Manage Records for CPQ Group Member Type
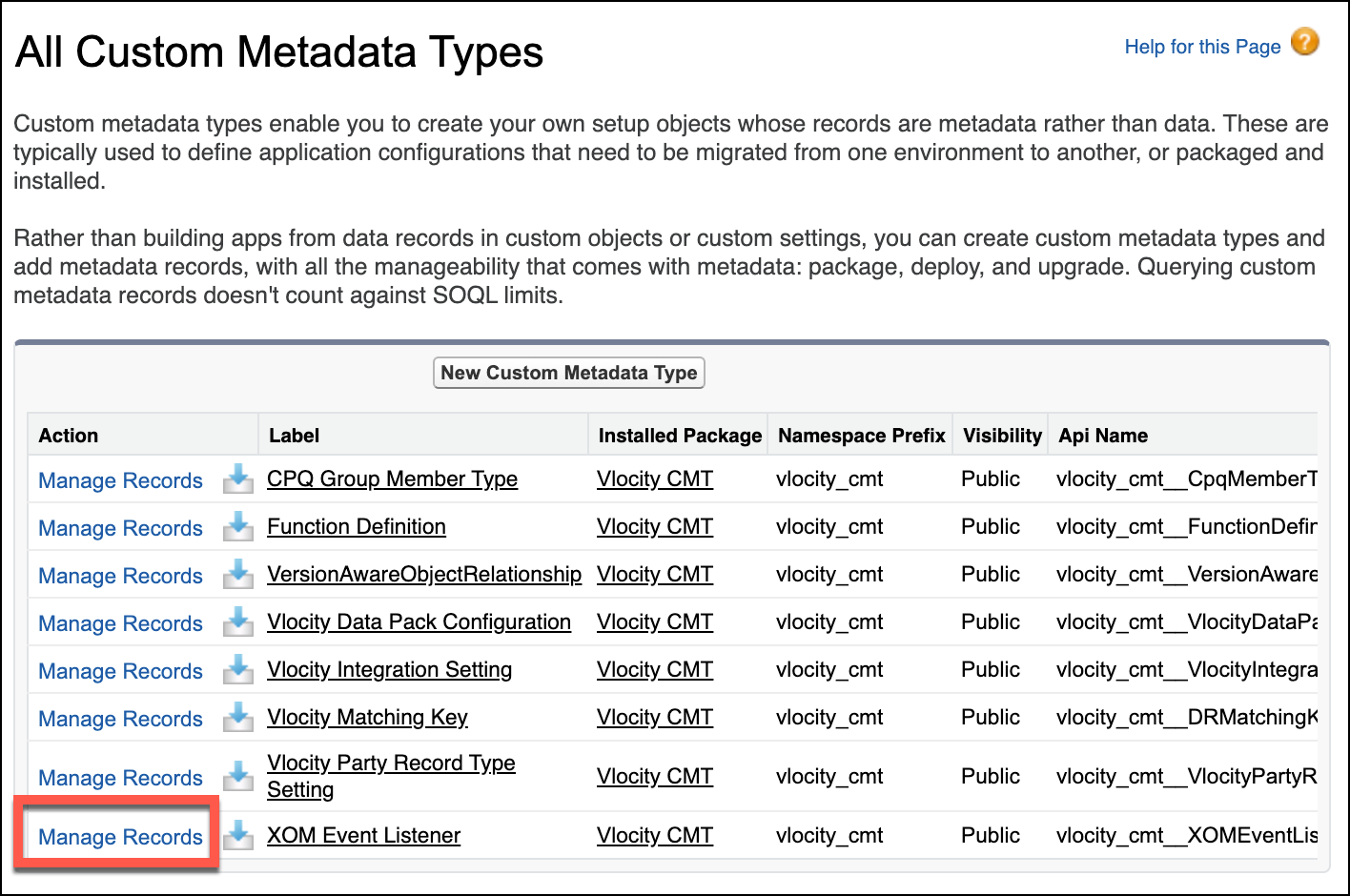 [120, 480]
